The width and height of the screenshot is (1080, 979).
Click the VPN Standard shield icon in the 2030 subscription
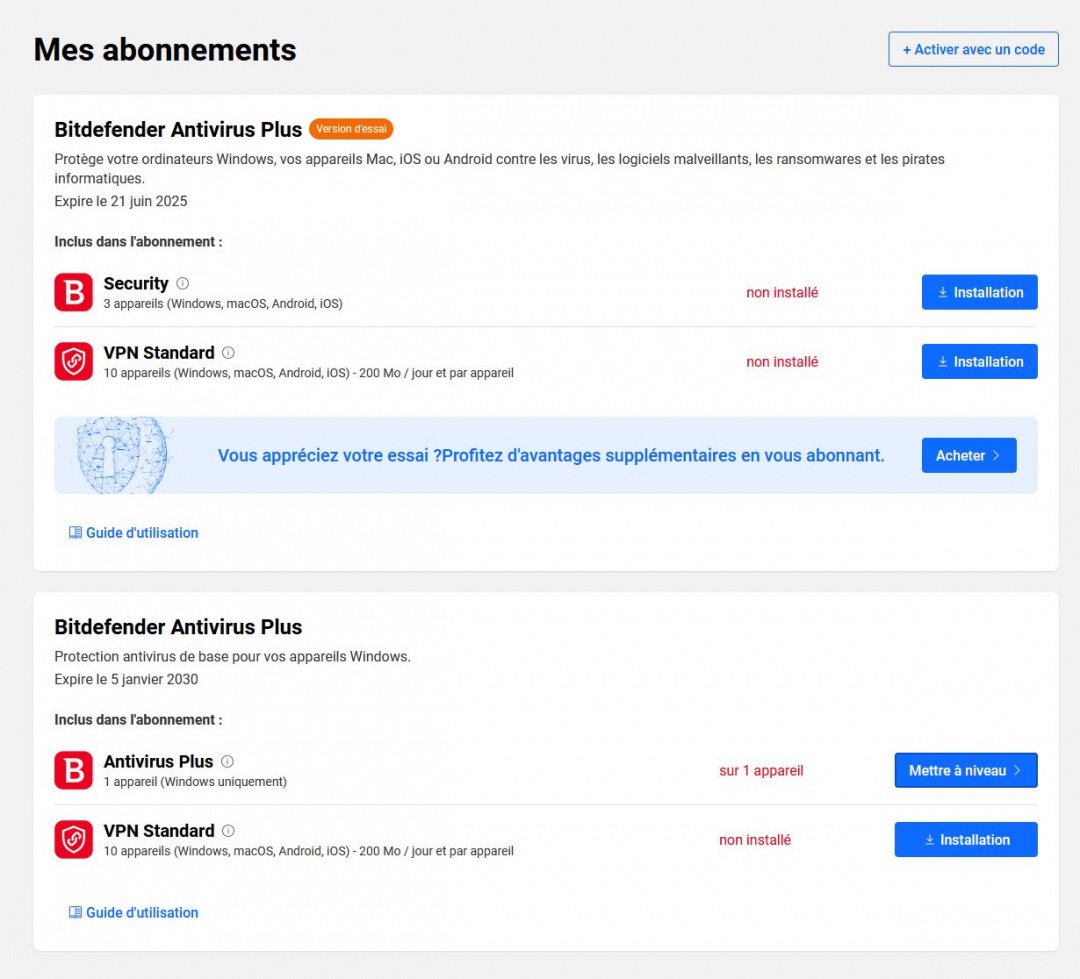73,839
